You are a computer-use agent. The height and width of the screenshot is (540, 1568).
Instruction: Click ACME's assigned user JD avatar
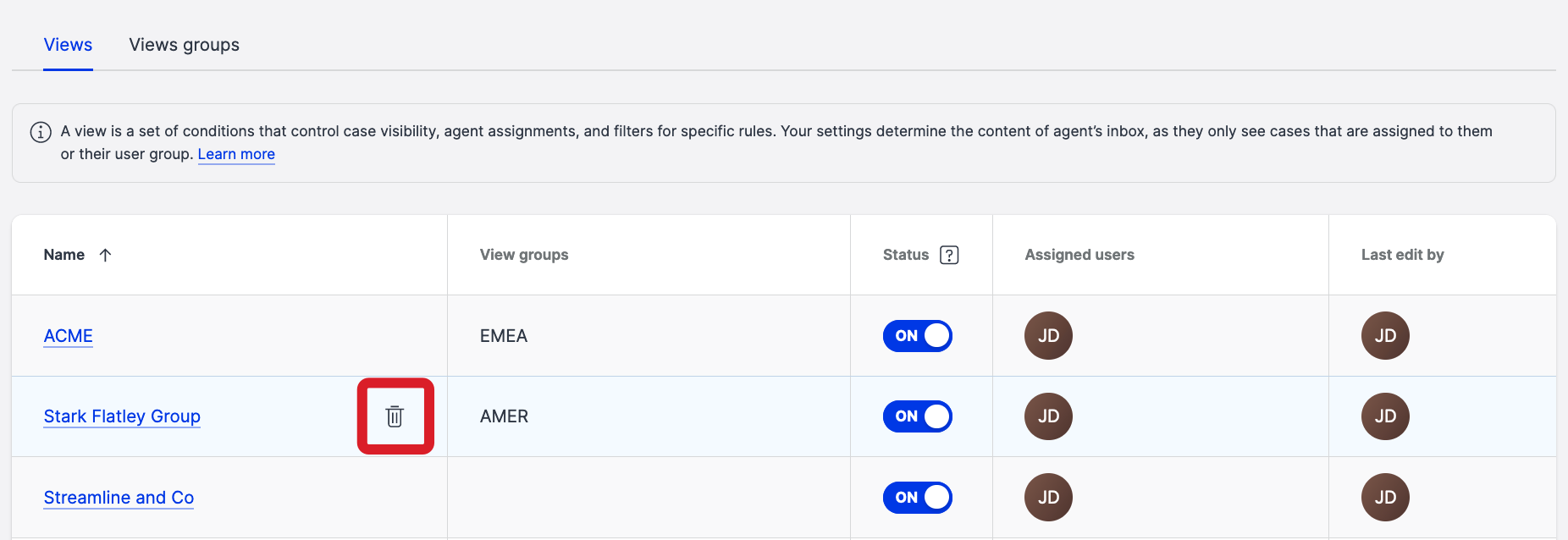click(1048, 336)
